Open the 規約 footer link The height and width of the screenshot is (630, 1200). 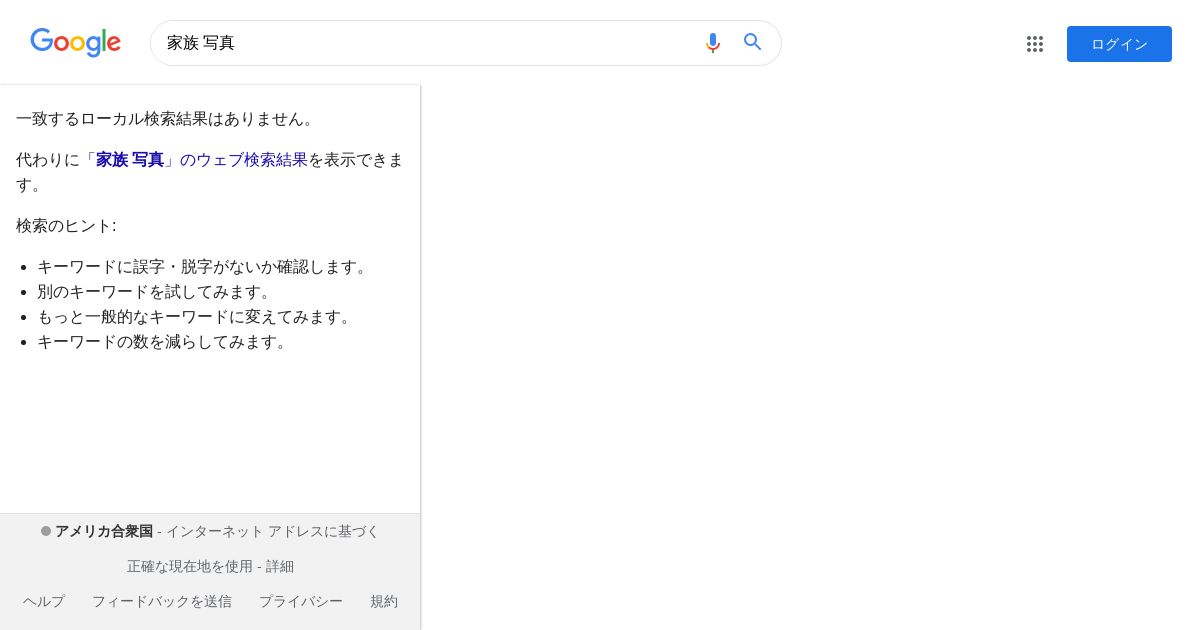[384, 601]
